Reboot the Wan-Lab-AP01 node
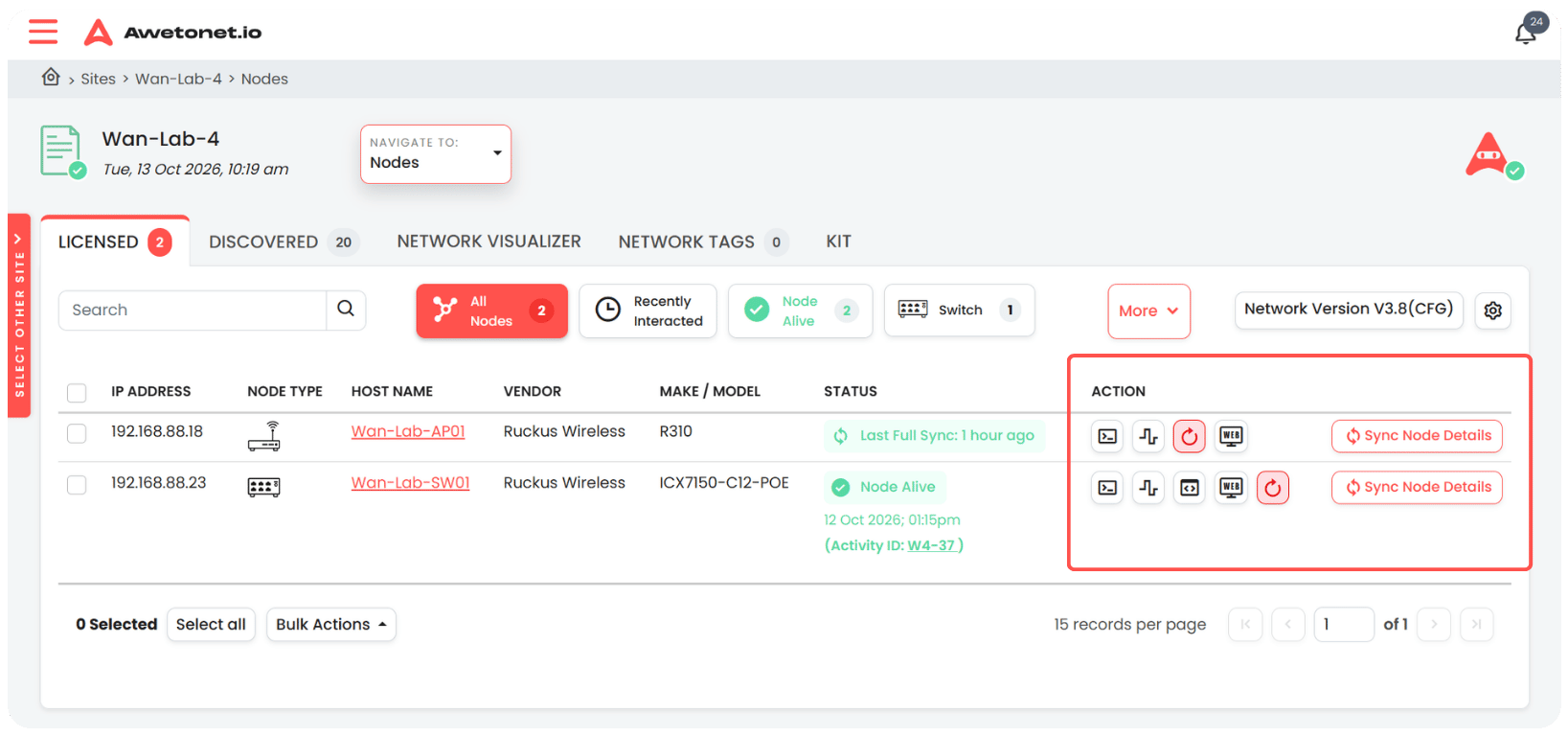This screenshot has width=1568, height=737. tap(1190, 436)
